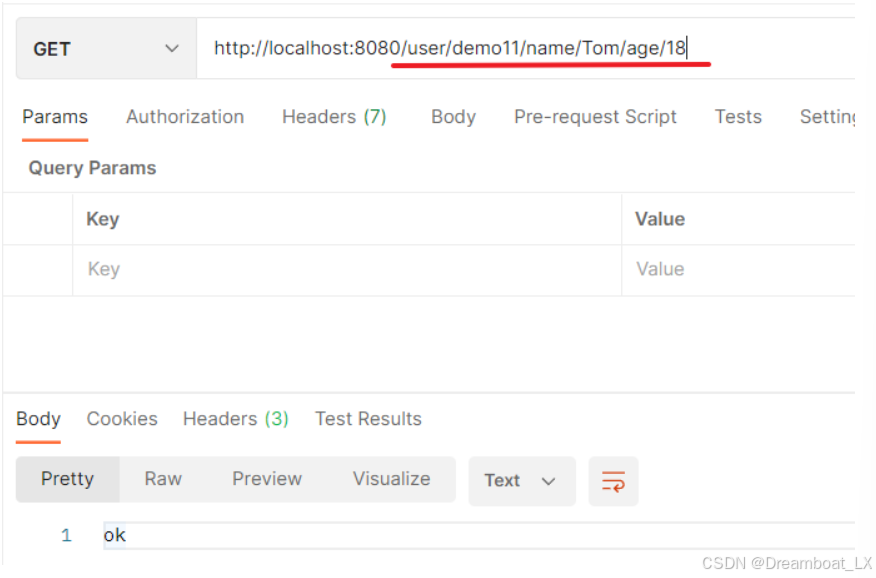Click the Value column header
Screen dimensions: 876x578
[660, 219]
